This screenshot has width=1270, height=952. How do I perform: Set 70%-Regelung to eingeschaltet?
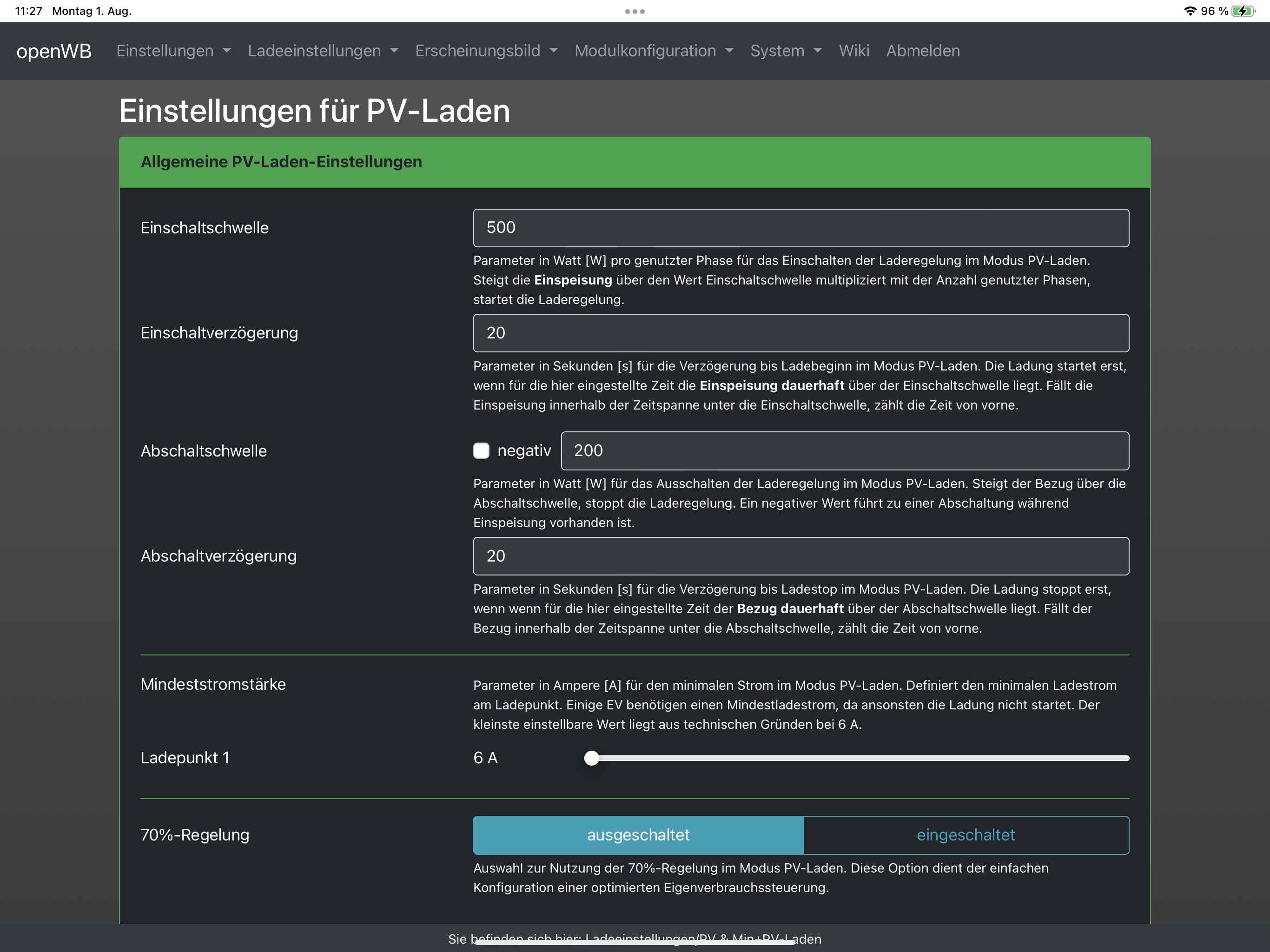click(966, 835)
